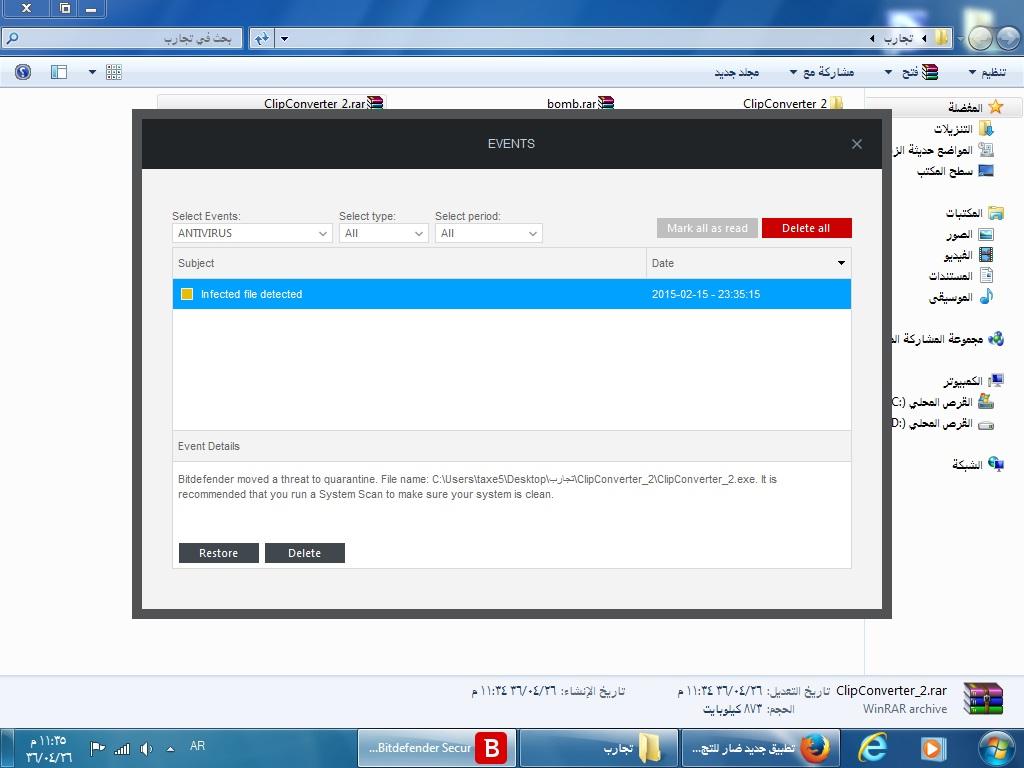
Task: Open the Explorer help icon
Action: point(23,72)
